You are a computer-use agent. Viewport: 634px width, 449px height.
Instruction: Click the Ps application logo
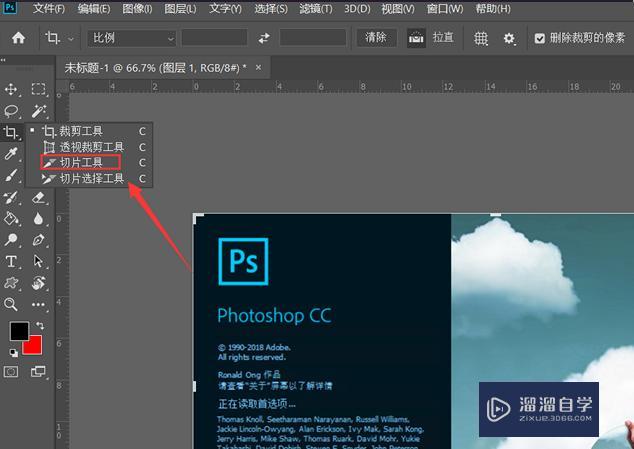pos(10,7)
